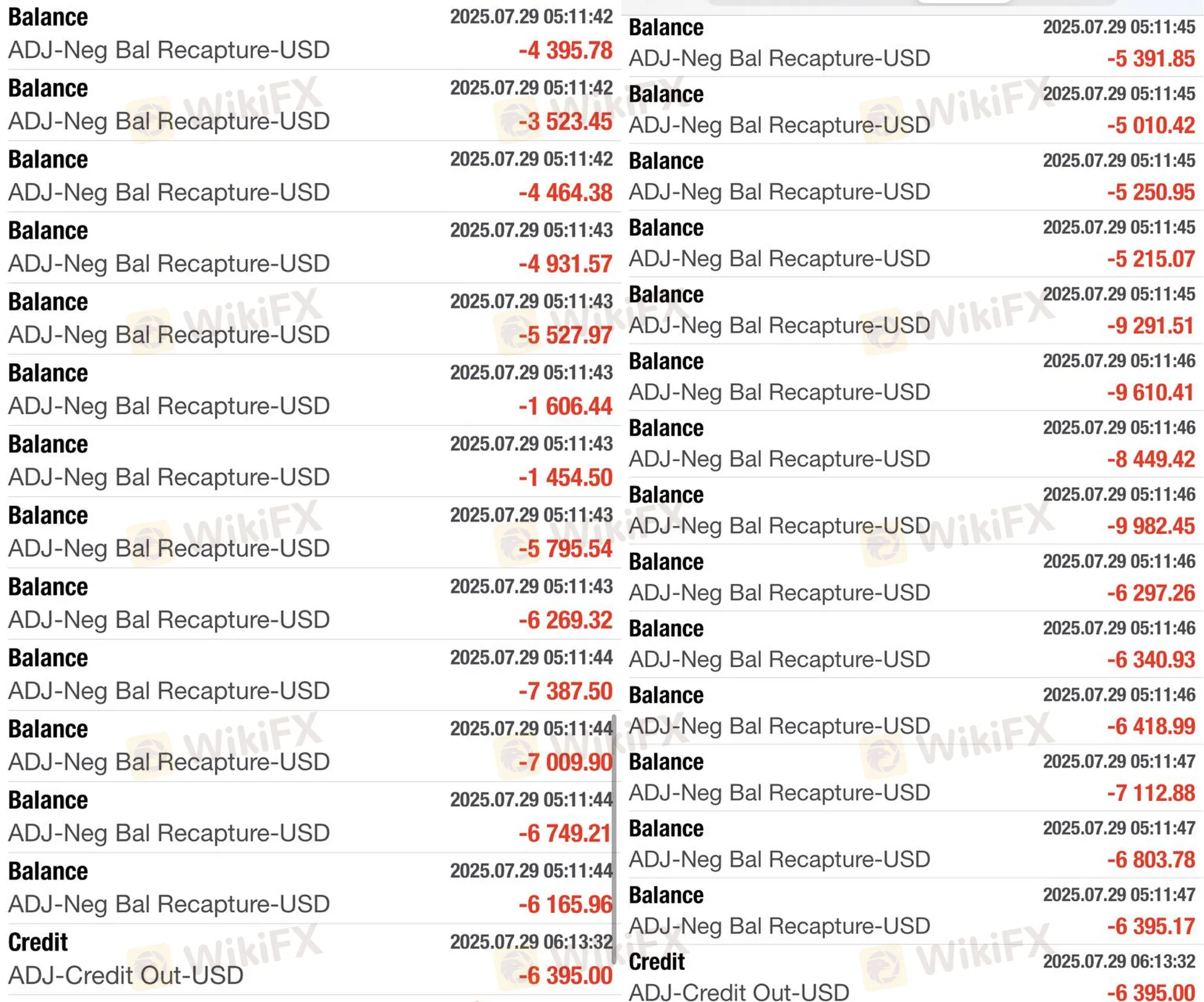Select the -4 931.57 adjustment entry
The height and width of the screenshot is (1002, 1204).
click(310, 247)
